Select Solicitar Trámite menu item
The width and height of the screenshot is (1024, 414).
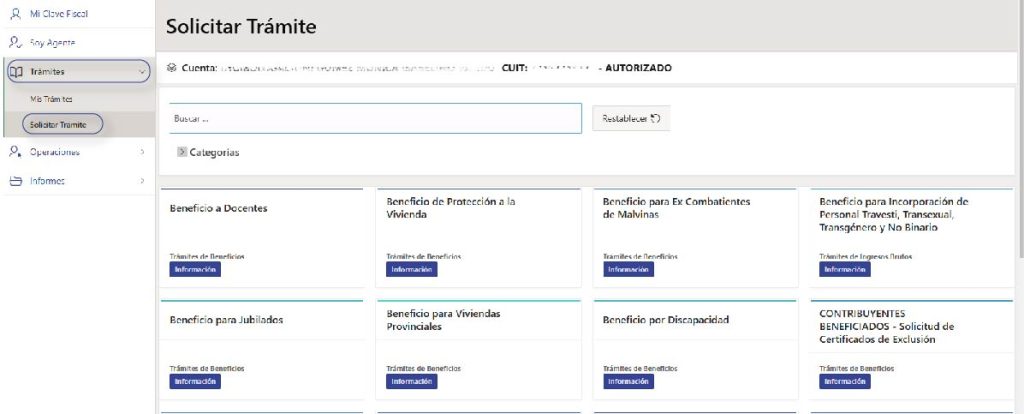point(58,124)
